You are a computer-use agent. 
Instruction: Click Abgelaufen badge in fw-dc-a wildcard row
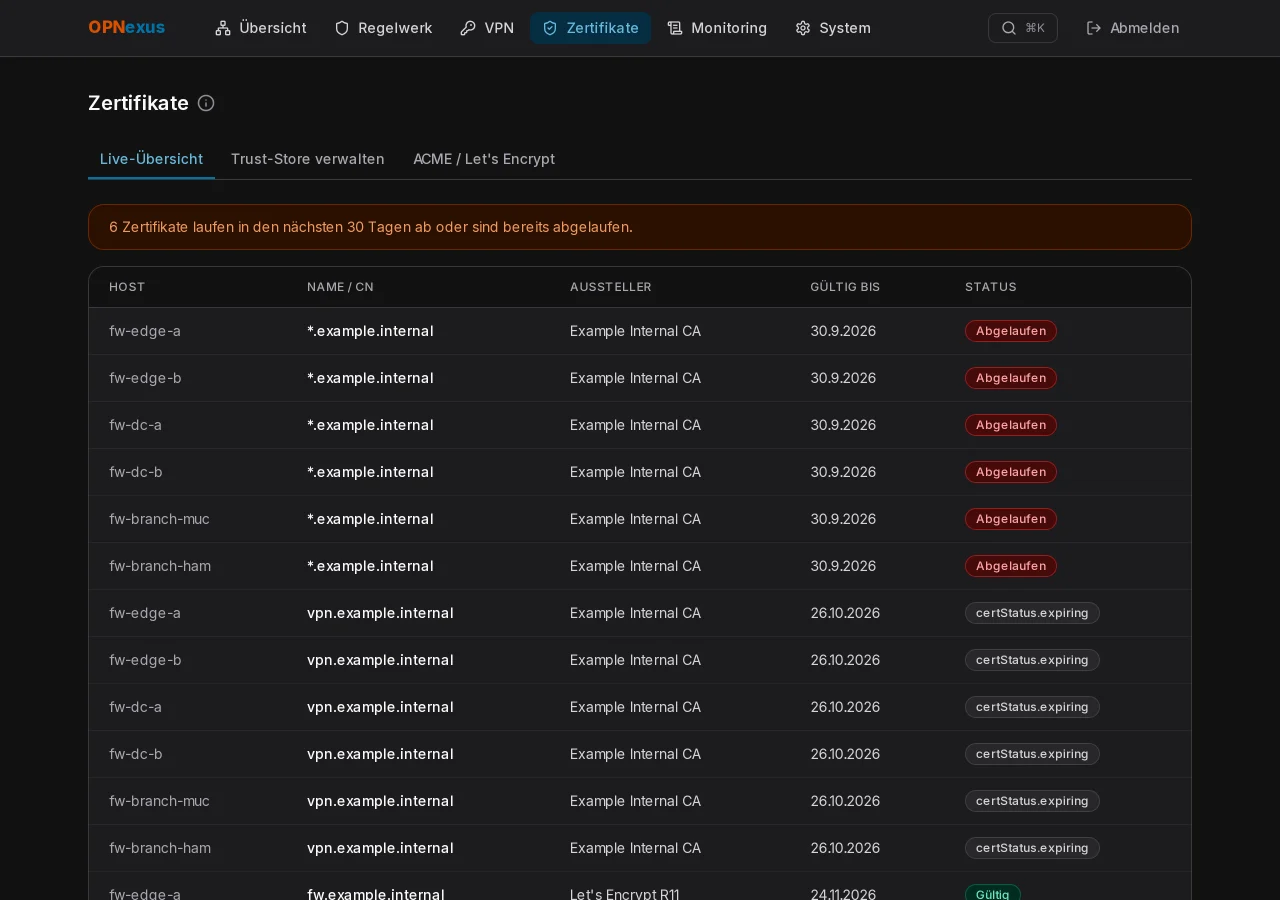[x=1011, y=425]
